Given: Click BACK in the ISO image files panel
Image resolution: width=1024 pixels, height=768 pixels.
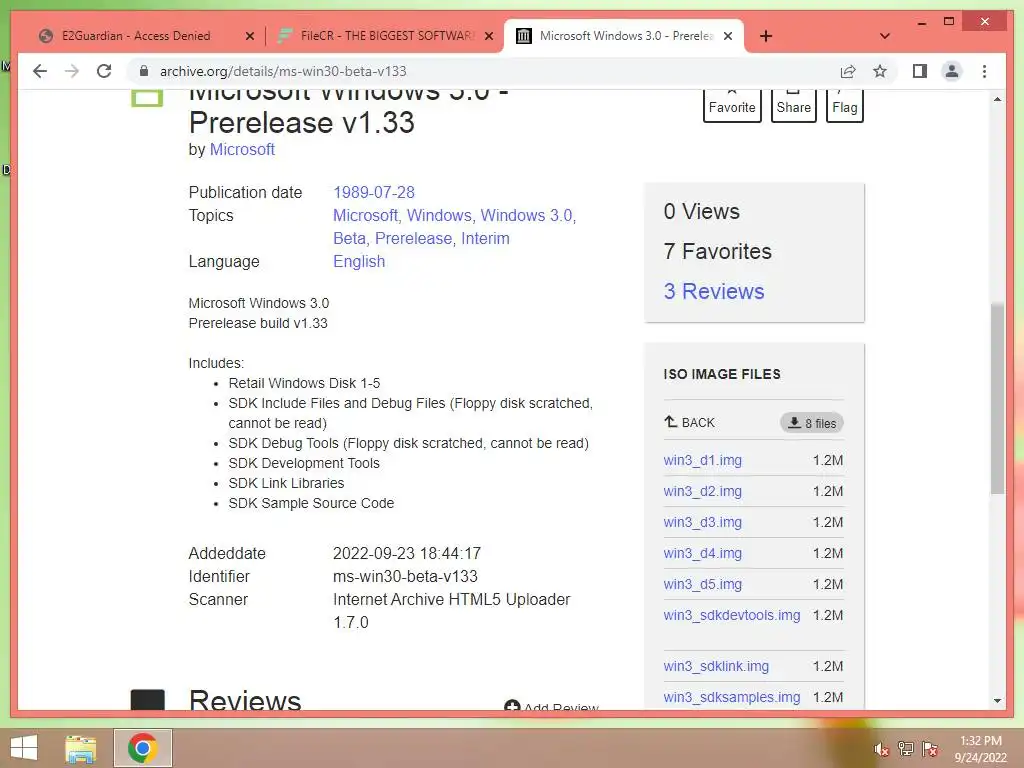Looking at the screenshot, I should coord(690,423).
